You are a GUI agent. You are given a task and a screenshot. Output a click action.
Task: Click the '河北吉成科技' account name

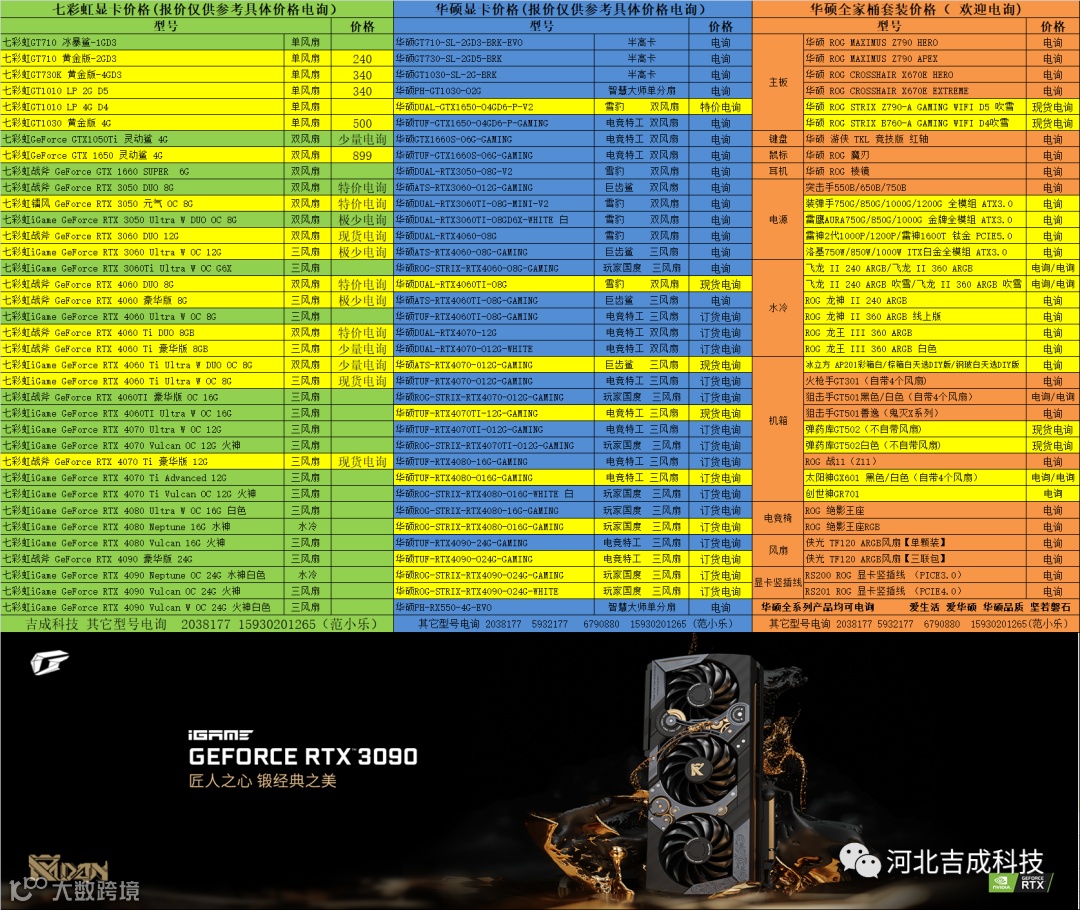pyautogui.click(x=964, y=862)
